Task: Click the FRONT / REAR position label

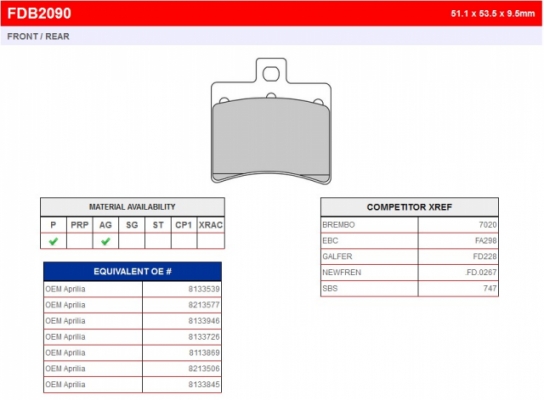Action: pos(38,36)
